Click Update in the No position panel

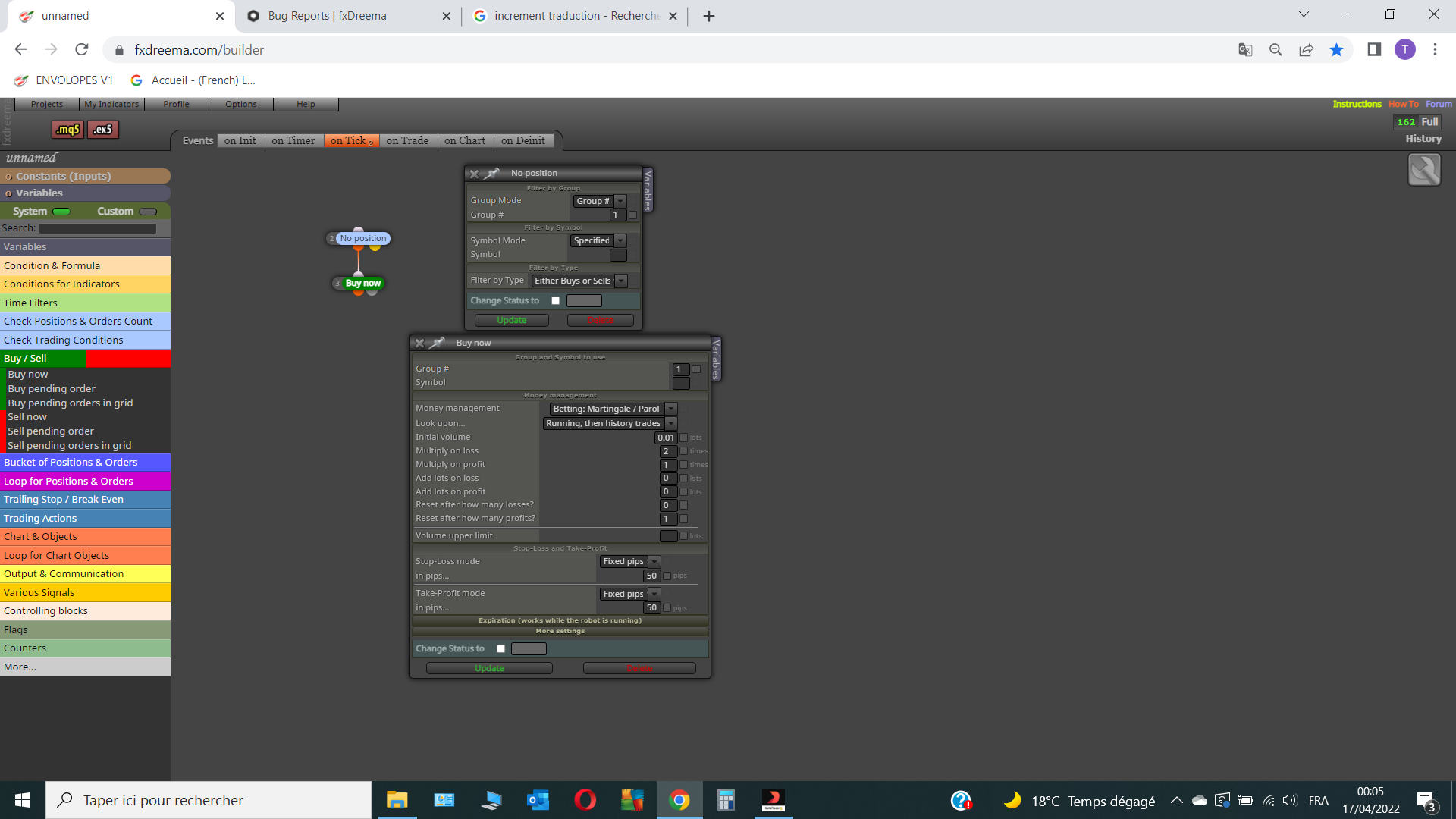[512, 320]
